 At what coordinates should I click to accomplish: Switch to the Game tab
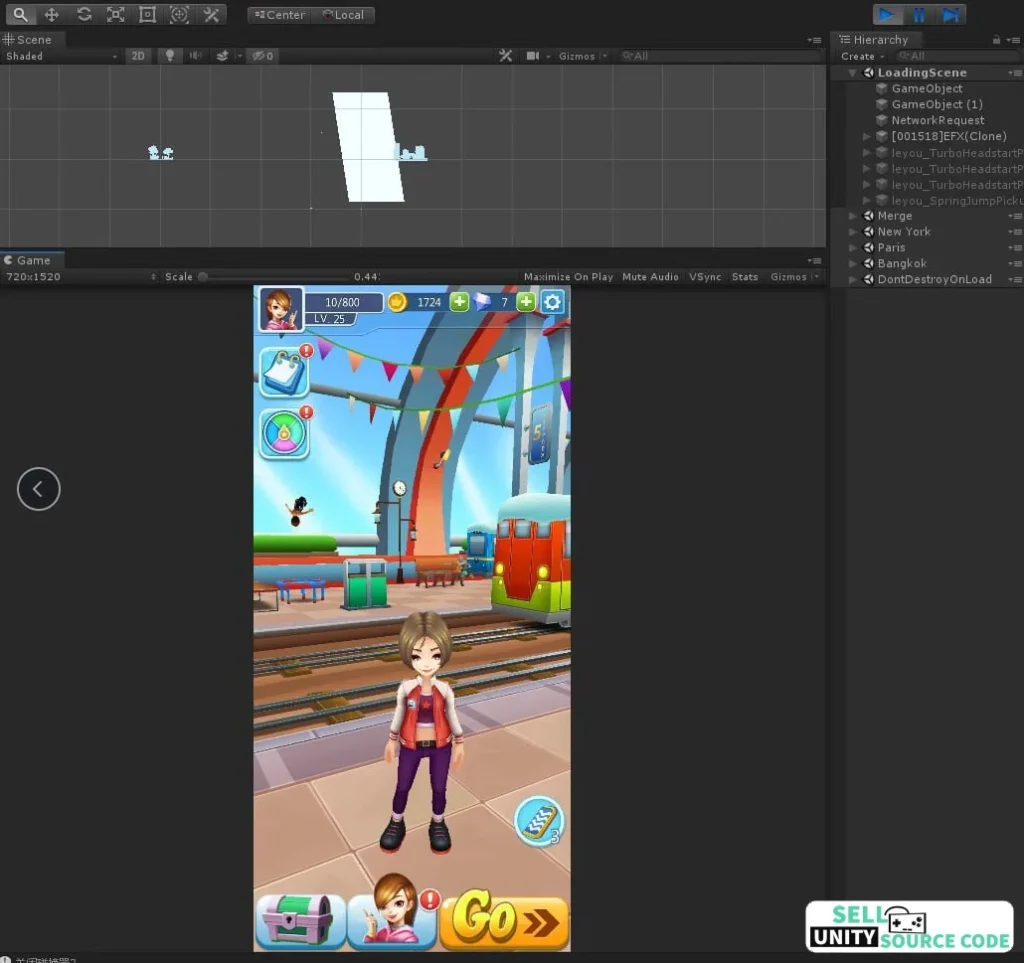(33, 260)
